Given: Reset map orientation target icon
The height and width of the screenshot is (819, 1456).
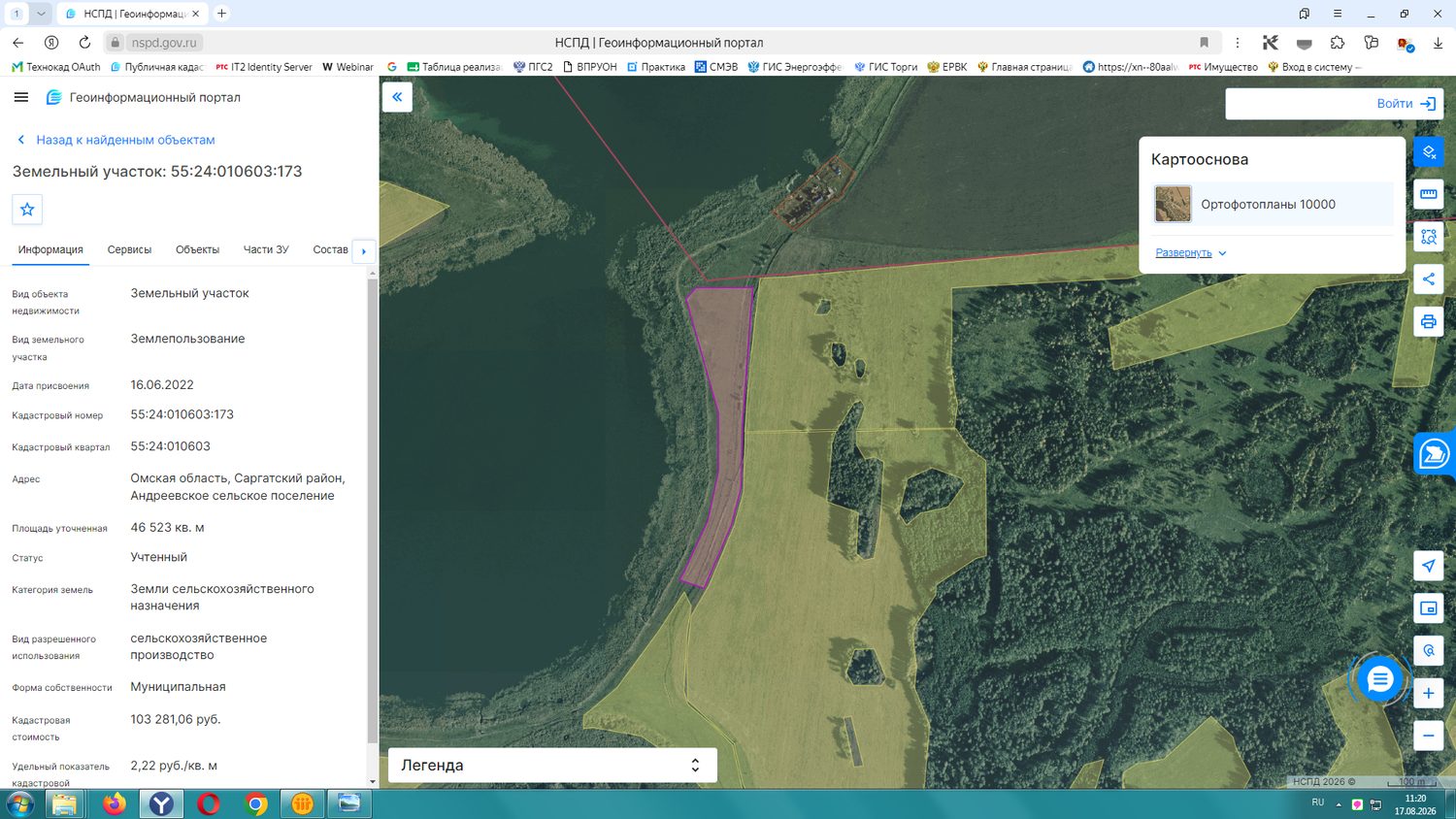Looking at the screenshot, I should 1429,650.
